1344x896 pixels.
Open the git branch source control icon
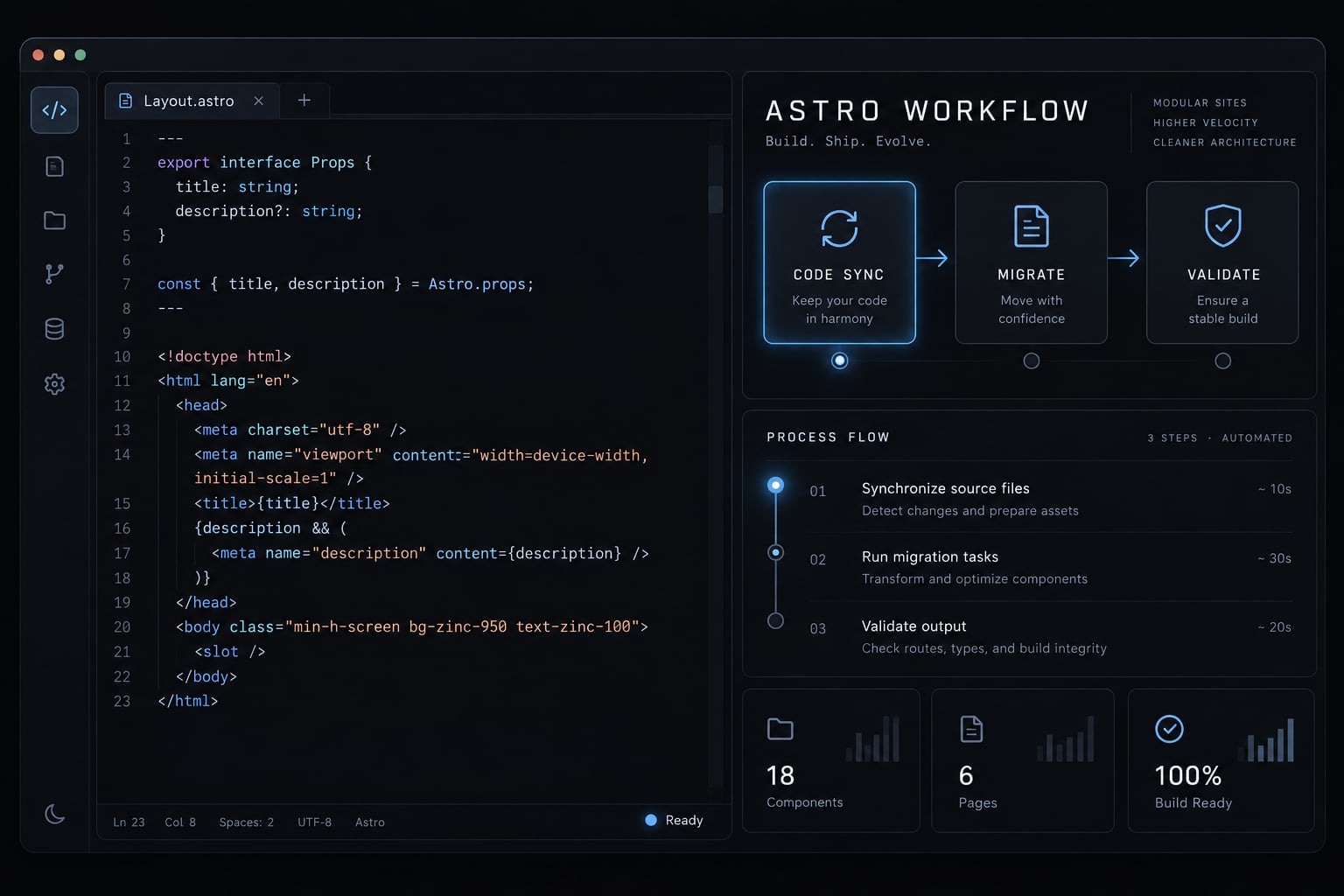point(54,274)
